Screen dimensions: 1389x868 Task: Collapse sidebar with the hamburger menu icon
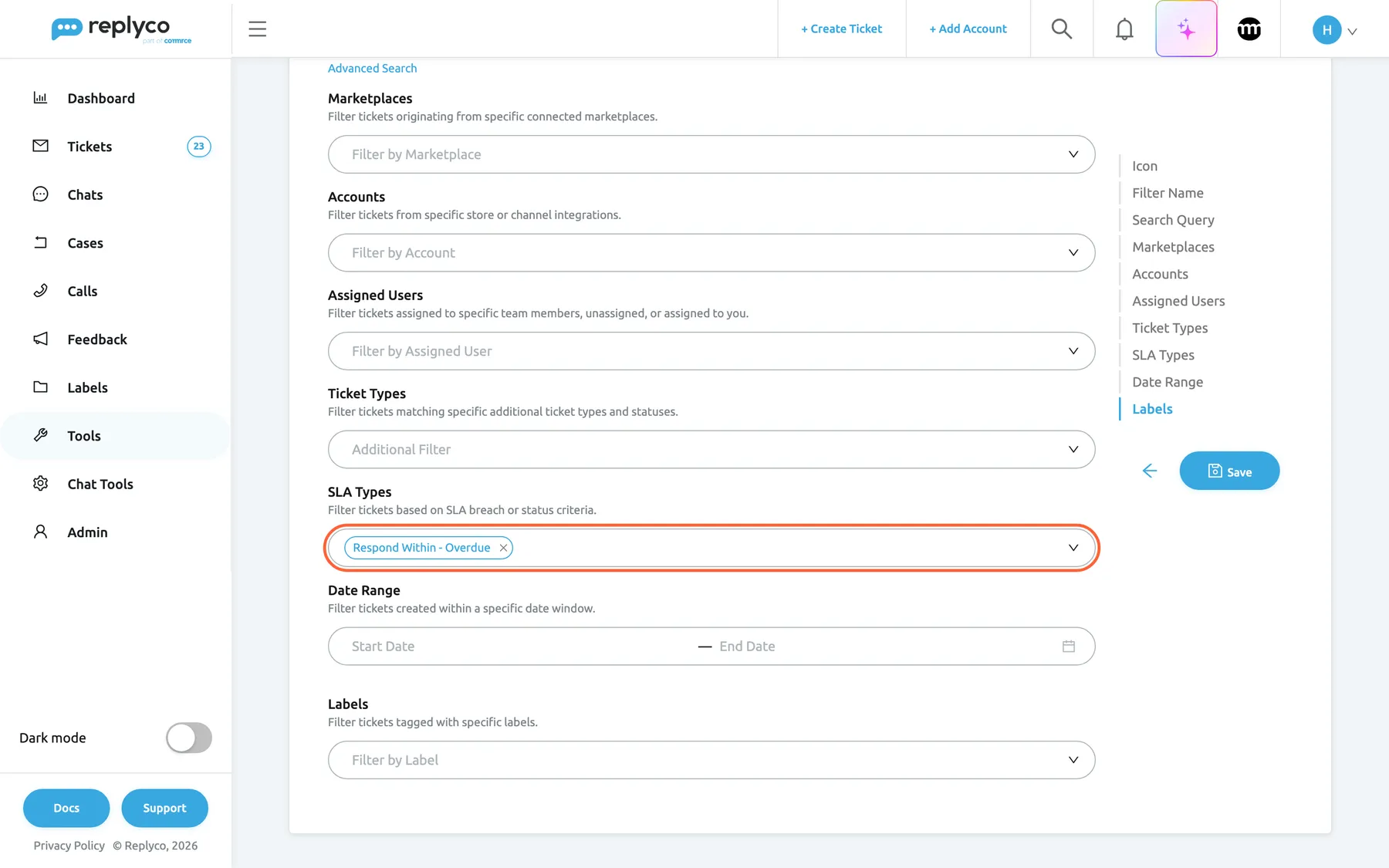point(257,29)
